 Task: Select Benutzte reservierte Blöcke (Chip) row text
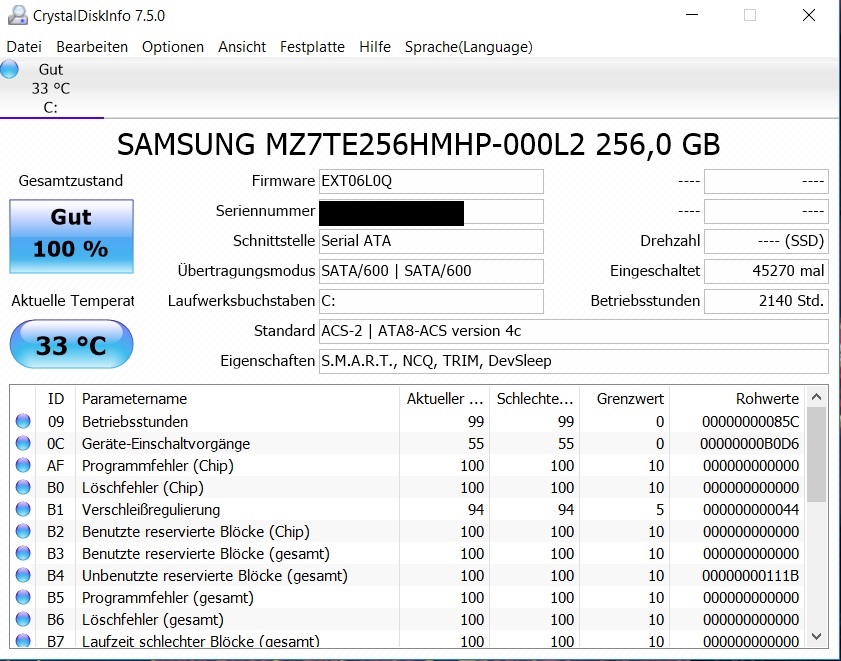(x=196, y=532)
